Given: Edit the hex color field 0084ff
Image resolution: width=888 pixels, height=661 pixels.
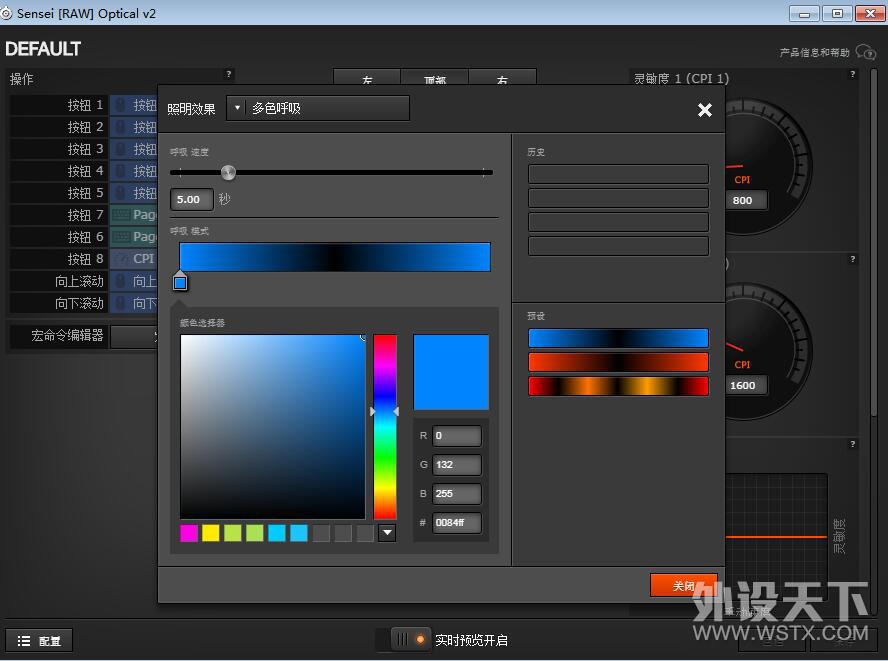Looking at the screenshot, I should 457,522.
